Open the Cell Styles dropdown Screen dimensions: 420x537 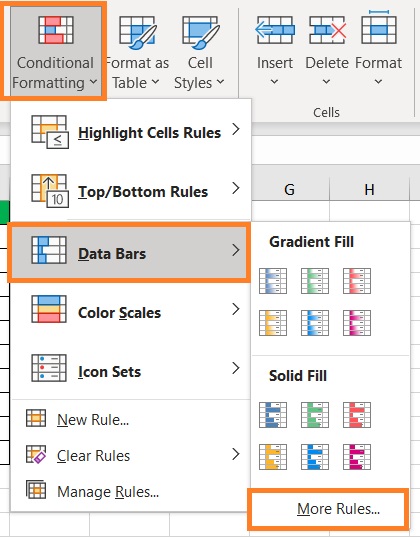199,51
